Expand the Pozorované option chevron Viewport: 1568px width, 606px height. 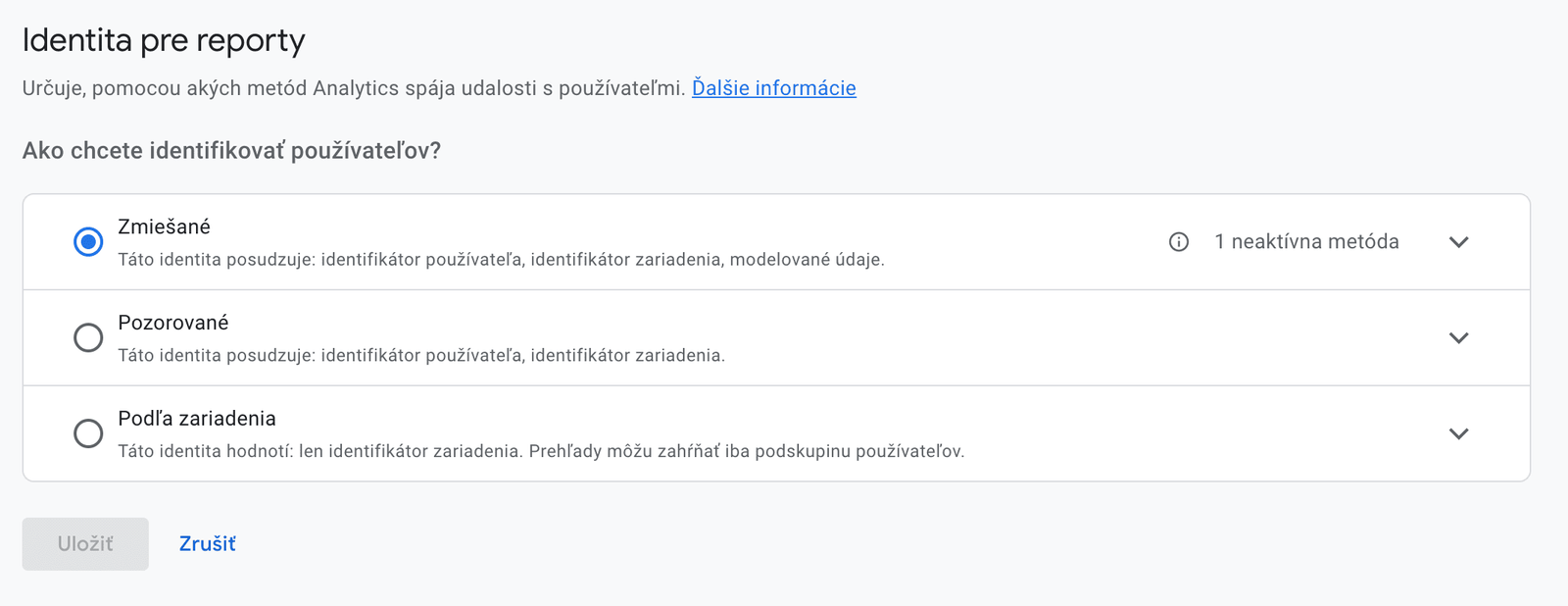coord(1458,337)
